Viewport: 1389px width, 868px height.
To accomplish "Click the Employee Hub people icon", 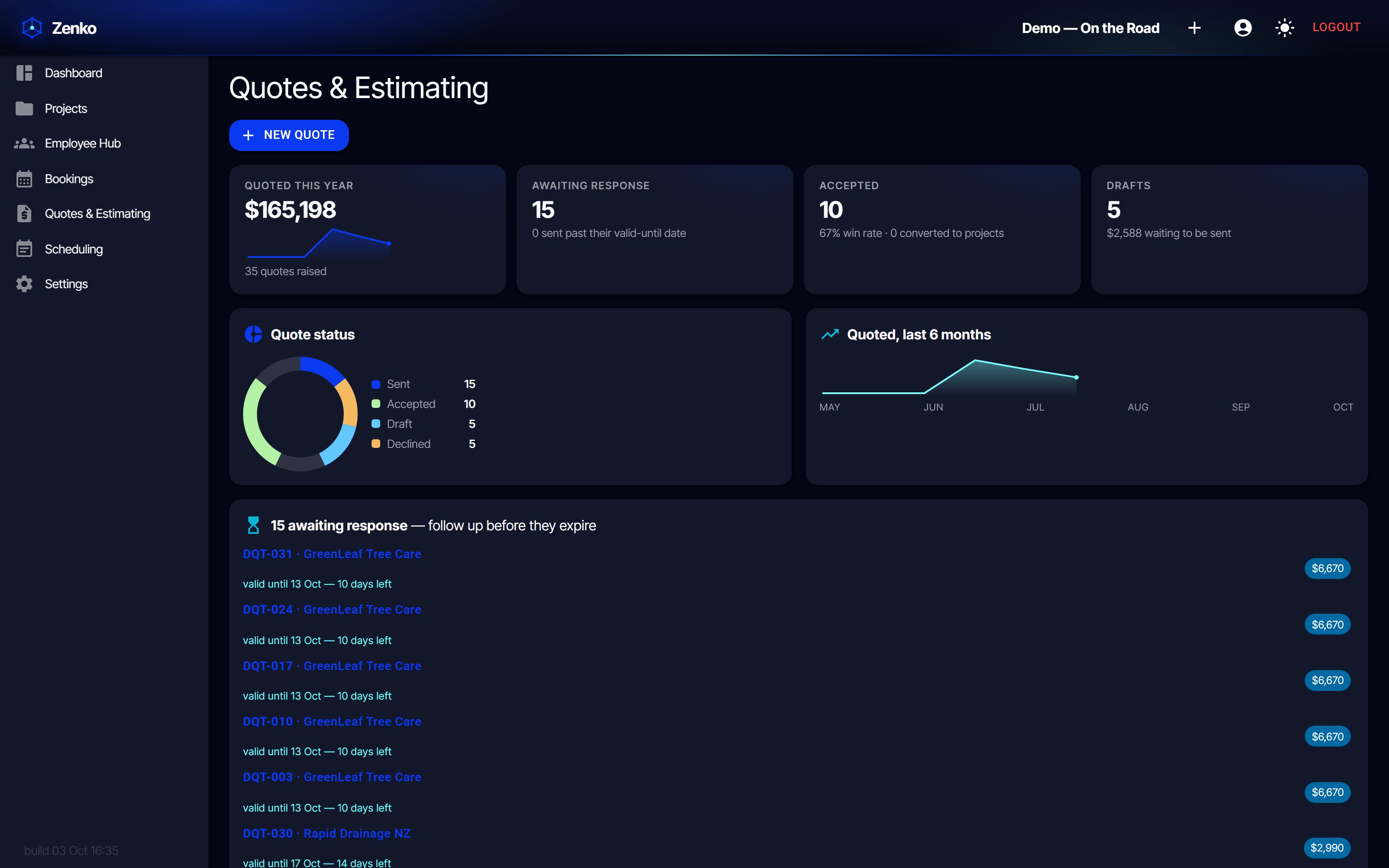I will tap(24, 144).
